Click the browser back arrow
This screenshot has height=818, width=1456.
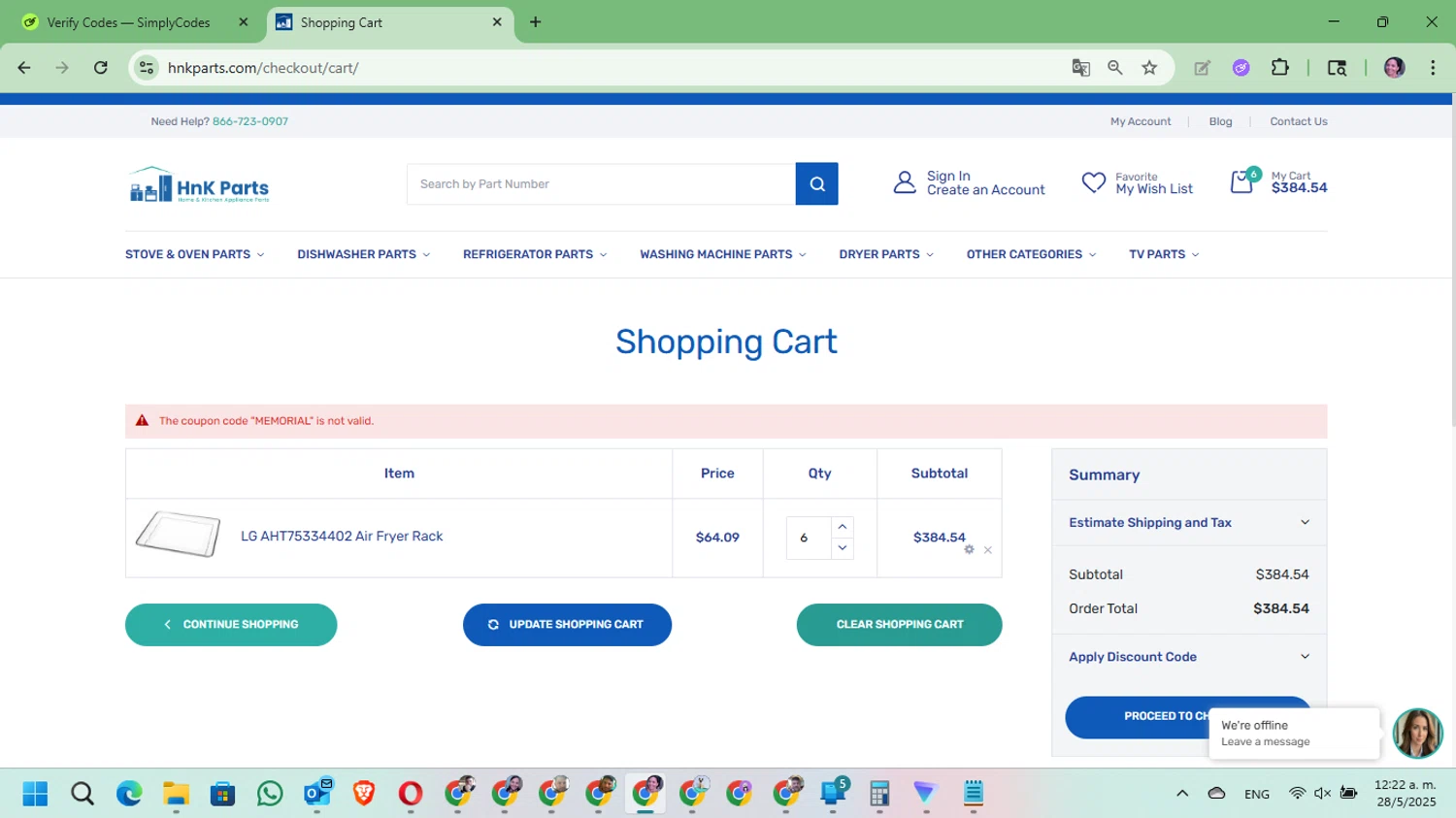pyautogui.click(x=24, y=68)
